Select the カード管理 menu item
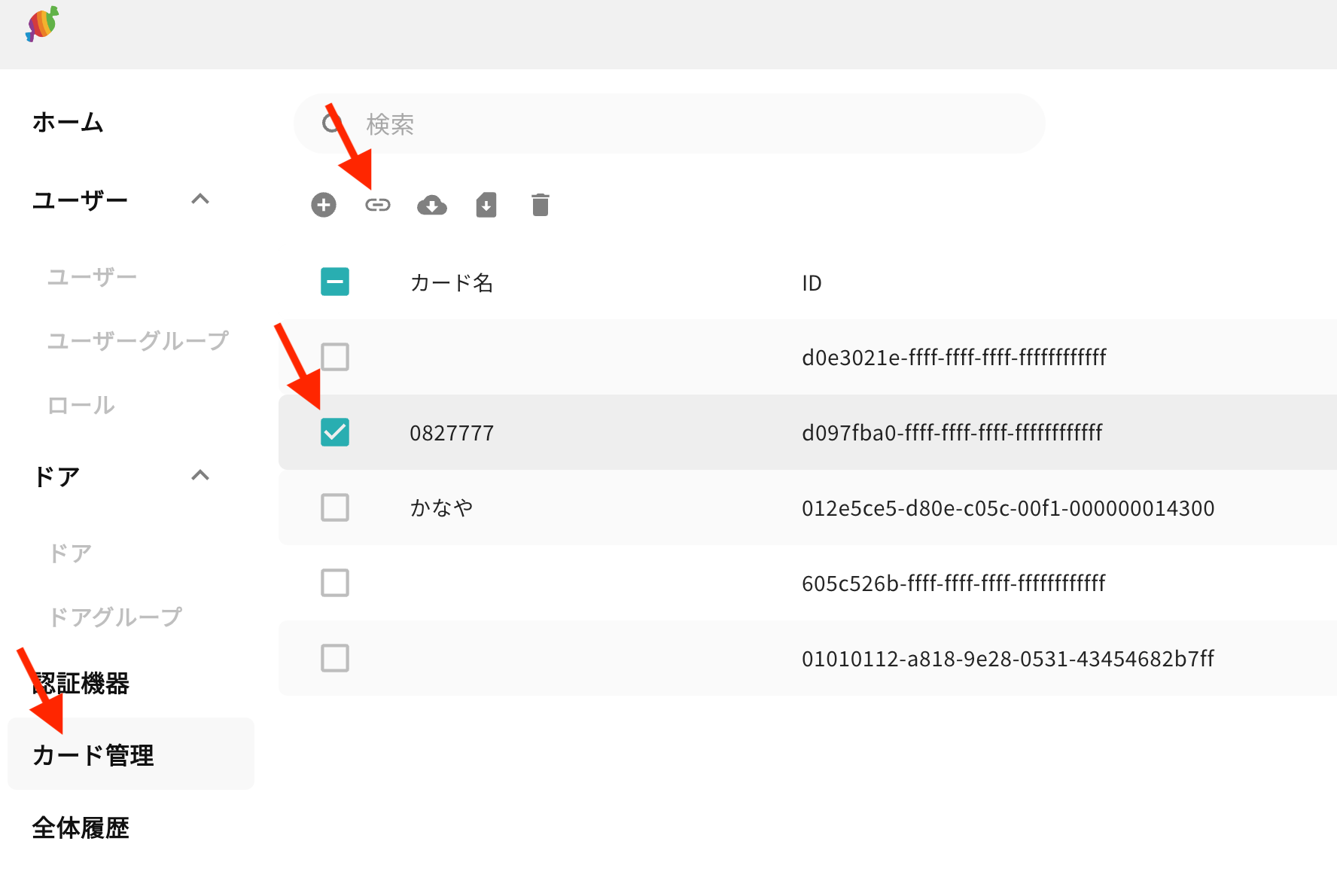The height and width of the screenshot is (896, 1337). [93, 754]
